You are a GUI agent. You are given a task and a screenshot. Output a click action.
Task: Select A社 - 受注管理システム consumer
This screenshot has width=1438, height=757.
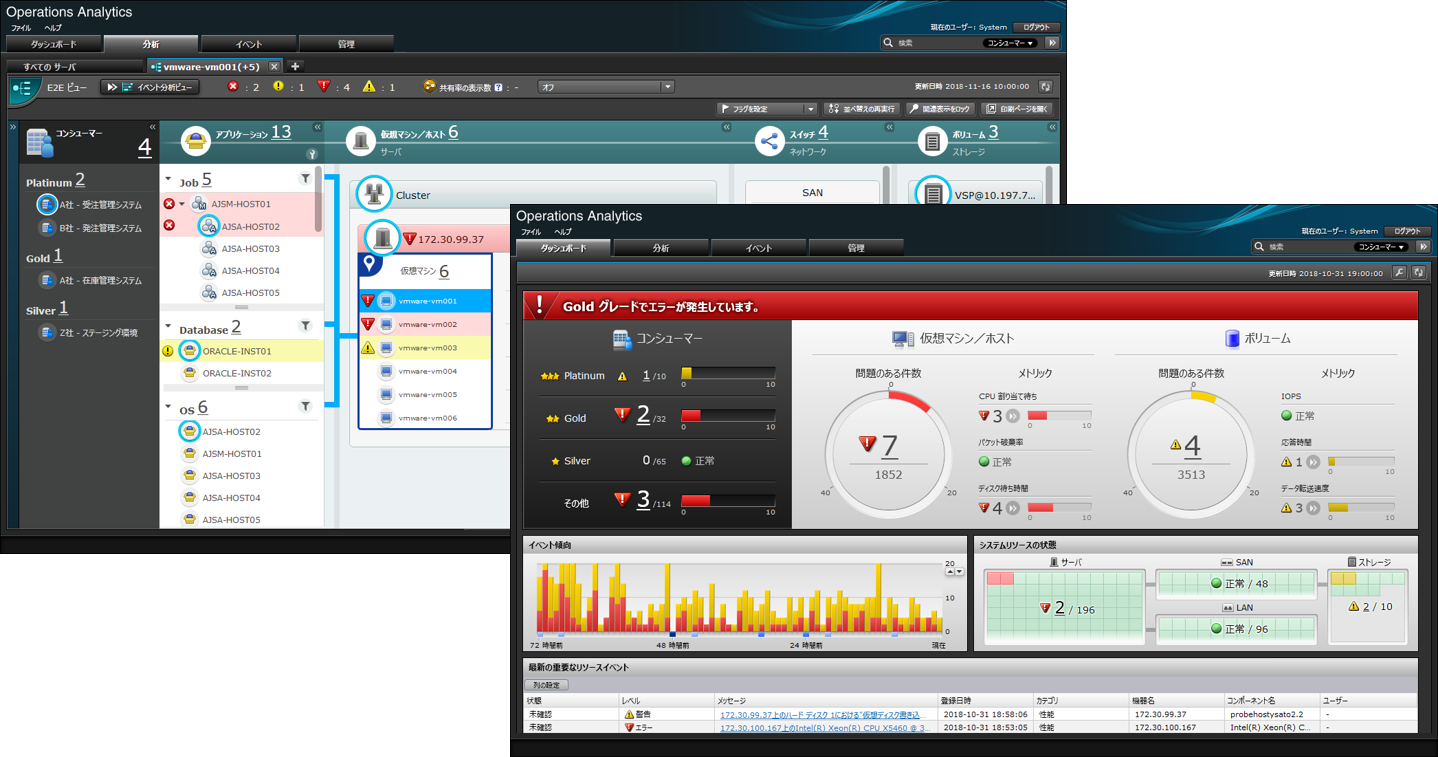[90, 204]
